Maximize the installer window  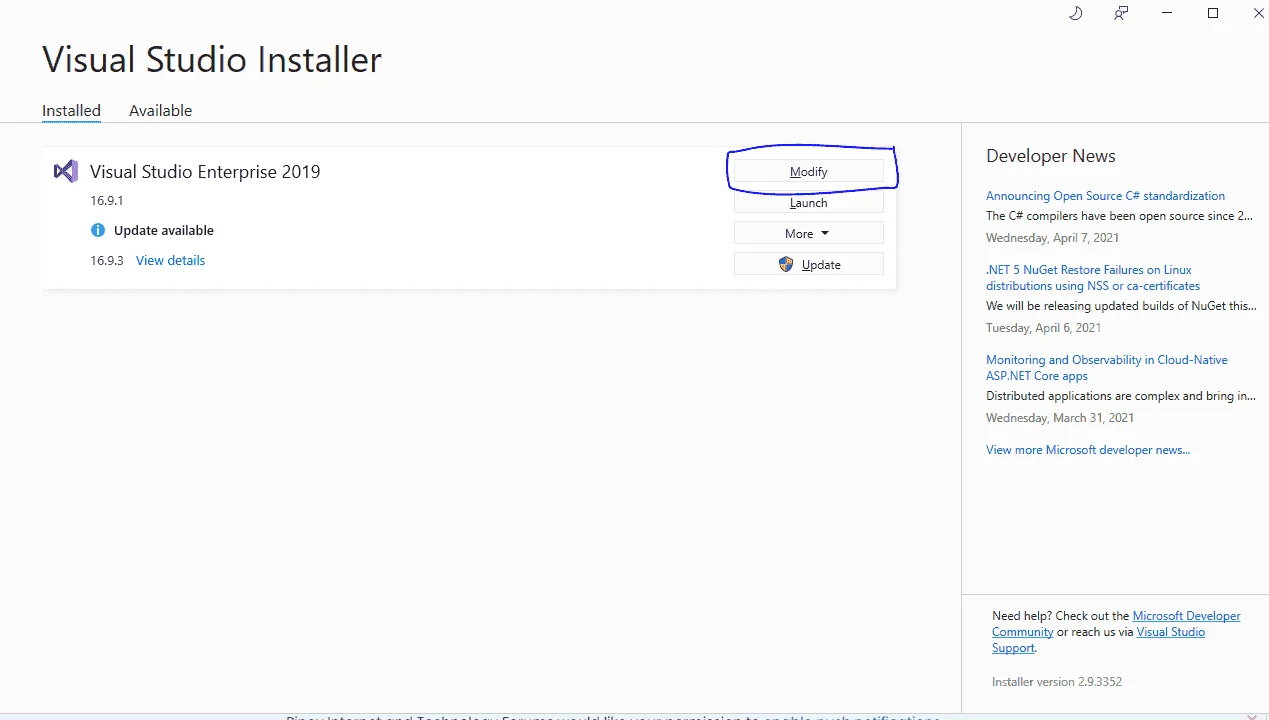click(1213, 13)
